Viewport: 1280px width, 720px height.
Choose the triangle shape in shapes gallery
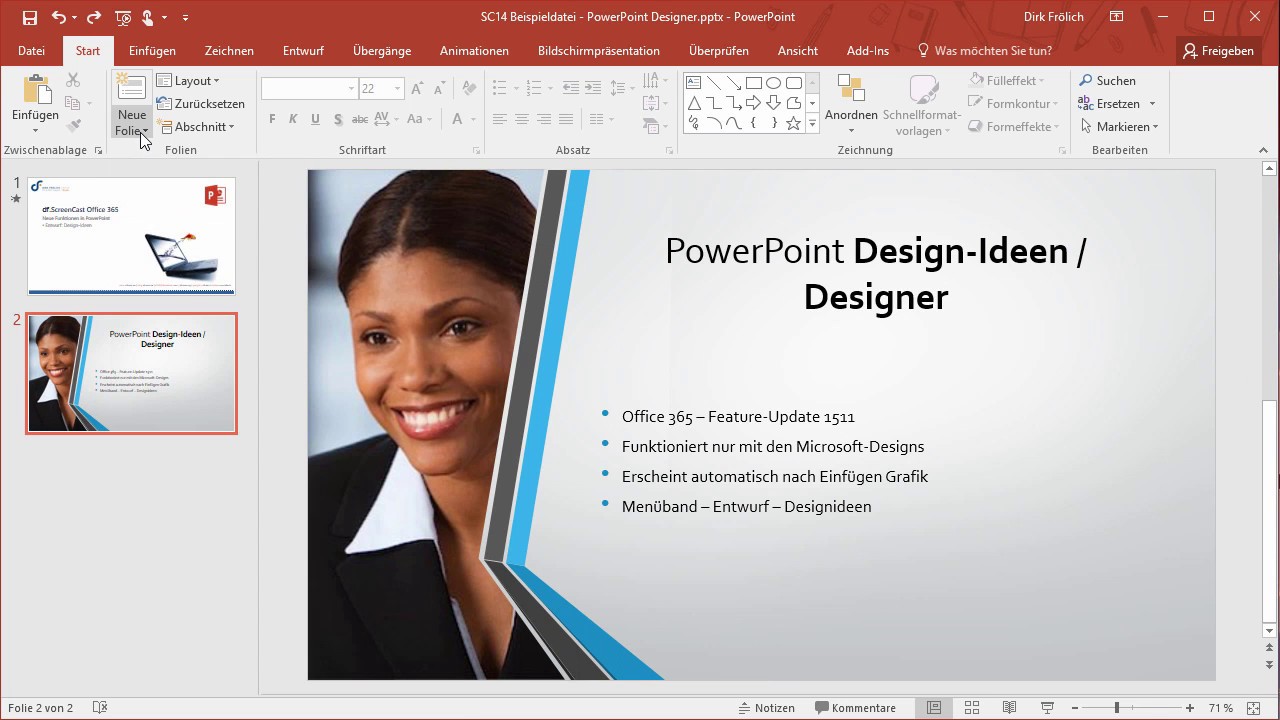(694, 103)
